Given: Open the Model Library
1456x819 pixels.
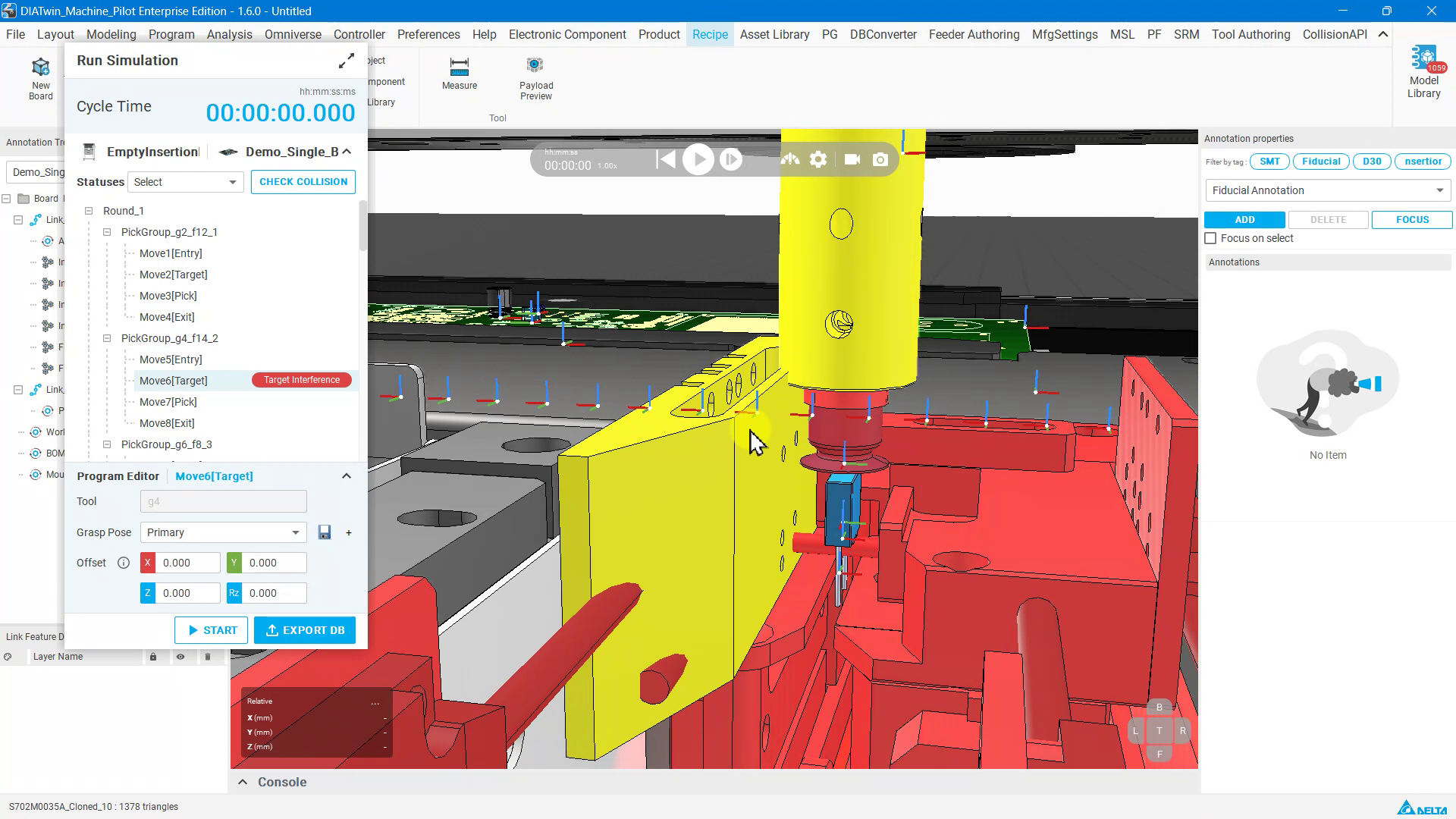Looking at the screenshot, I should tap(1423, 72).
